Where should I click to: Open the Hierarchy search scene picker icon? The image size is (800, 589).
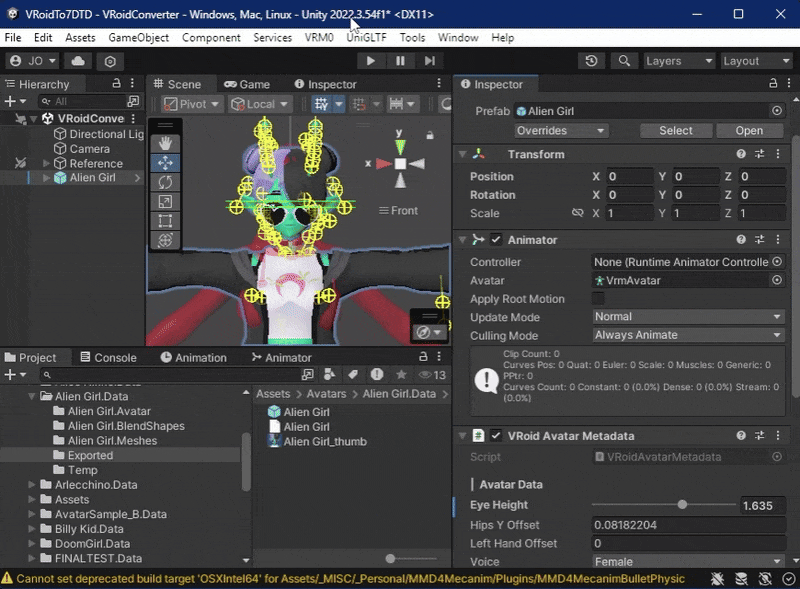(x=133, y=101)
